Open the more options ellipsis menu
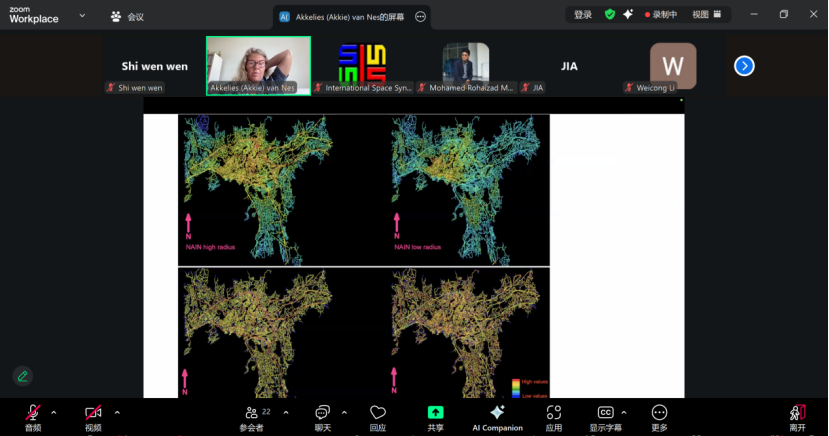Viewport: 829px width, 436px height. pyautogui.click(x=659, y=416)
